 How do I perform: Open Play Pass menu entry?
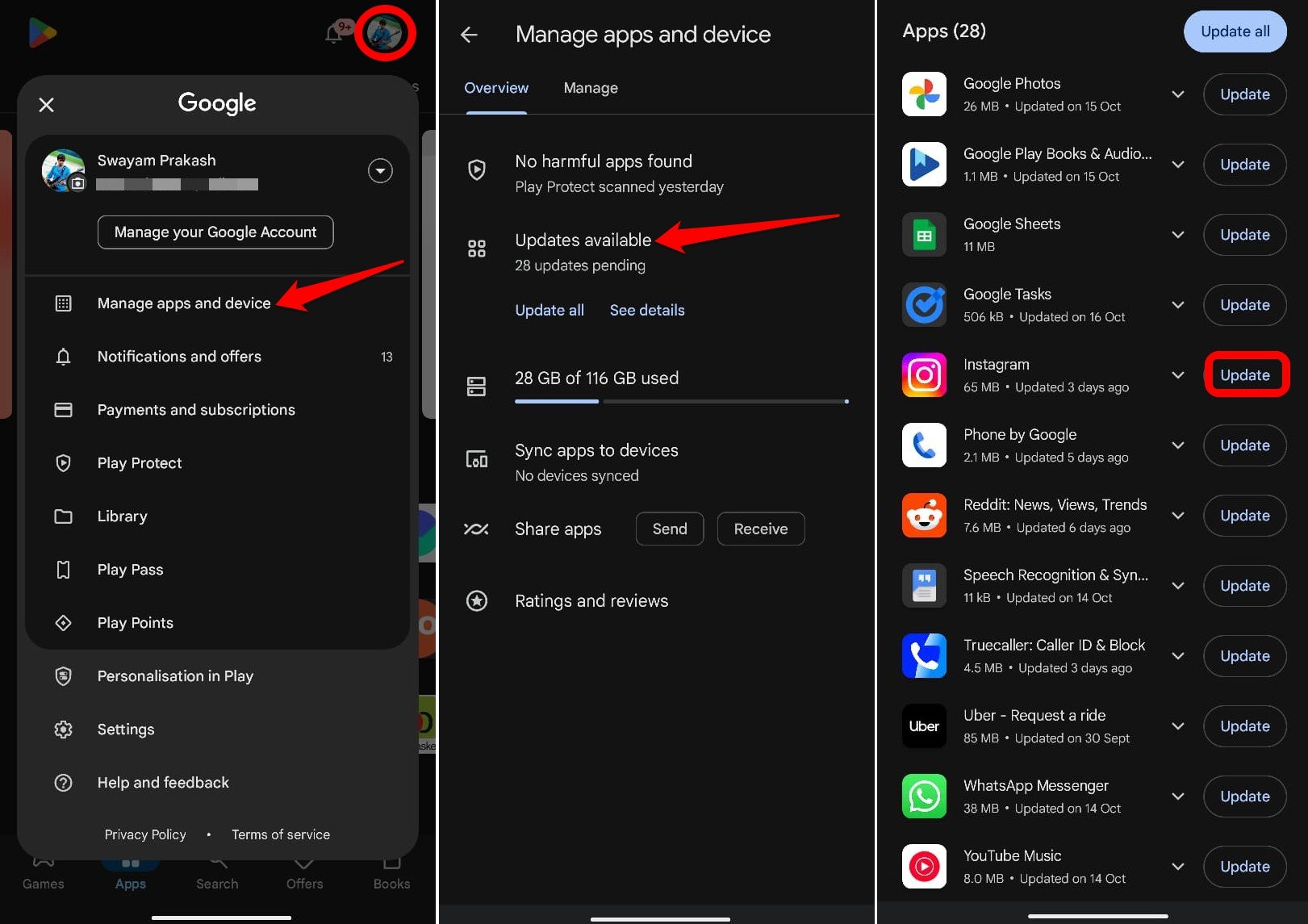[x=218, y=570]
